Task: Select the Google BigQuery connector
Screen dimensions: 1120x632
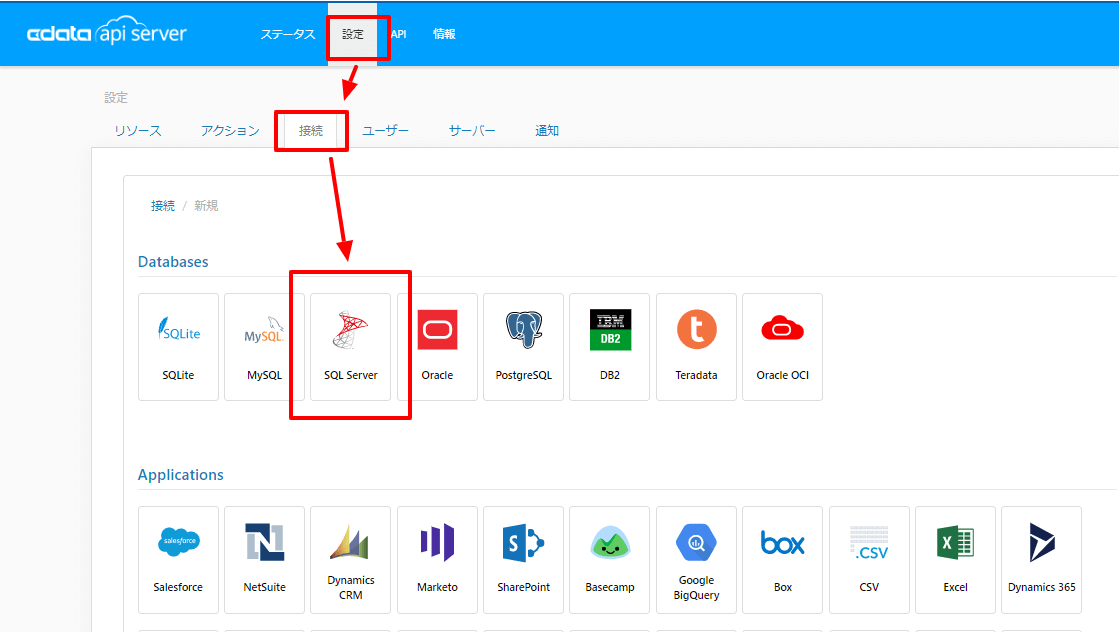Action: [x=696, y=560]
